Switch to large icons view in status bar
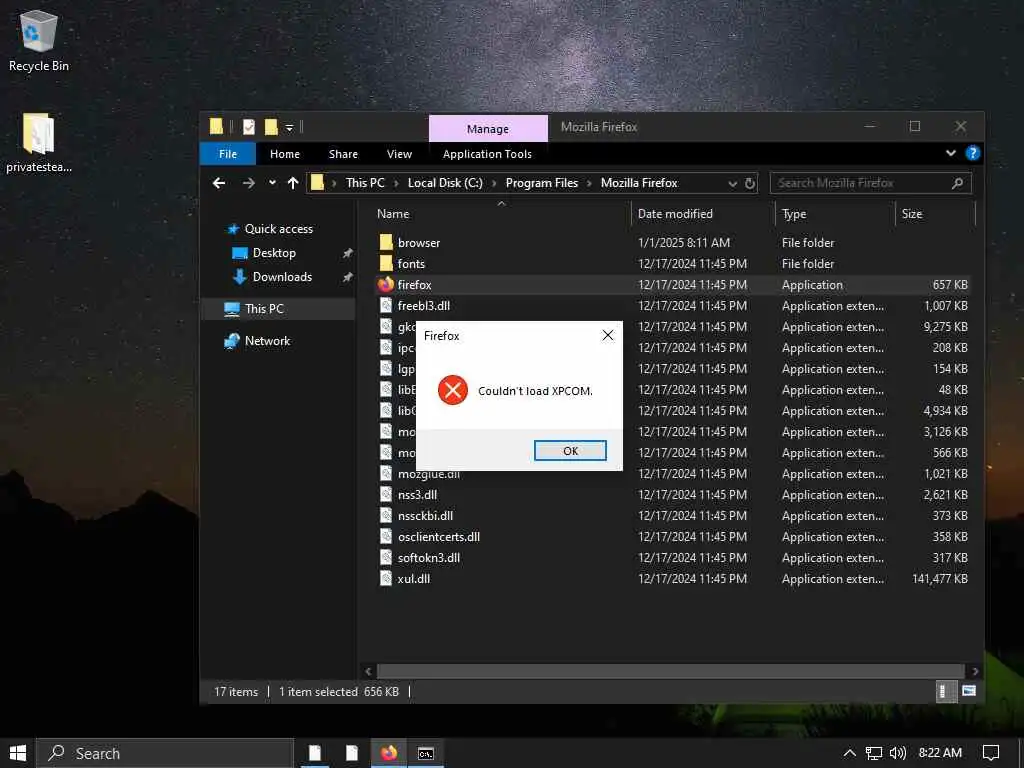 [x=968, y=691]
